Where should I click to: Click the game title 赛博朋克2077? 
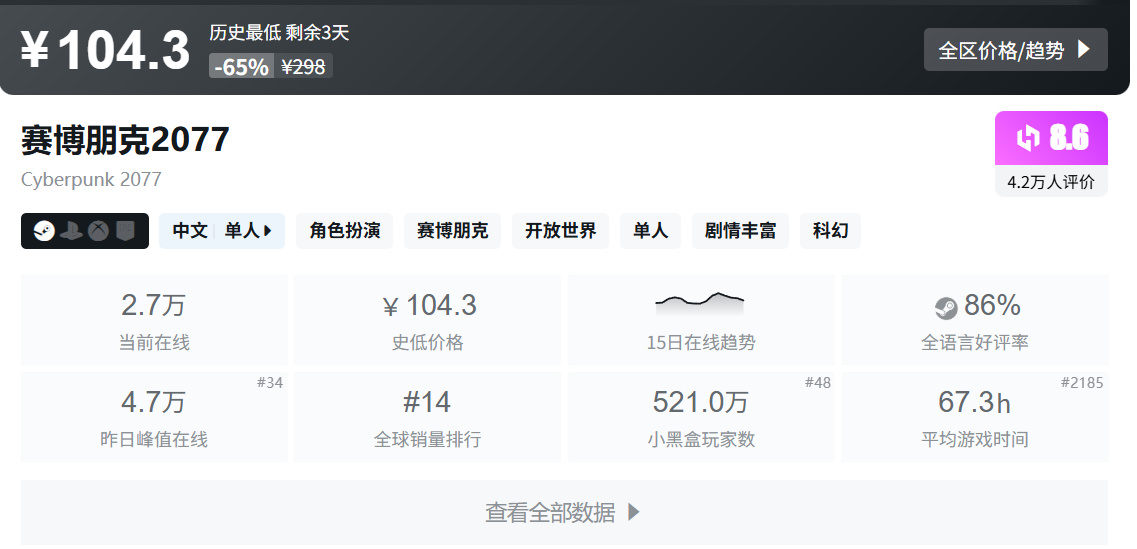pos(125,140)
